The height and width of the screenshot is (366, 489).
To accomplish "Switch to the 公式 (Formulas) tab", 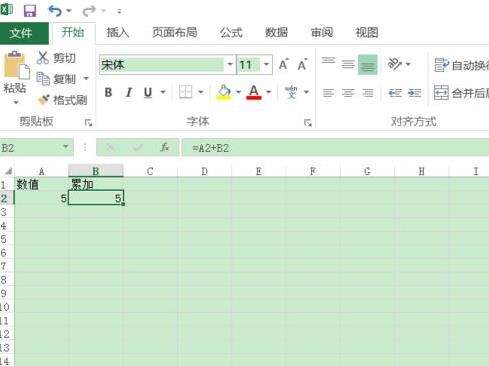I will coord(231,32).
